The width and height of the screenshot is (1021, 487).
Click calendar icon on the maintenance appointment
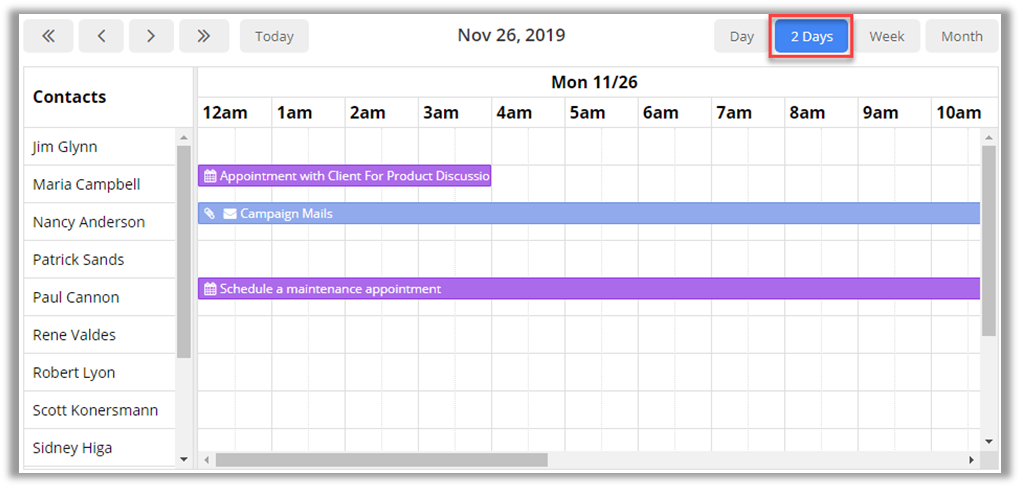pyautogui.click(x=210, y=289)
